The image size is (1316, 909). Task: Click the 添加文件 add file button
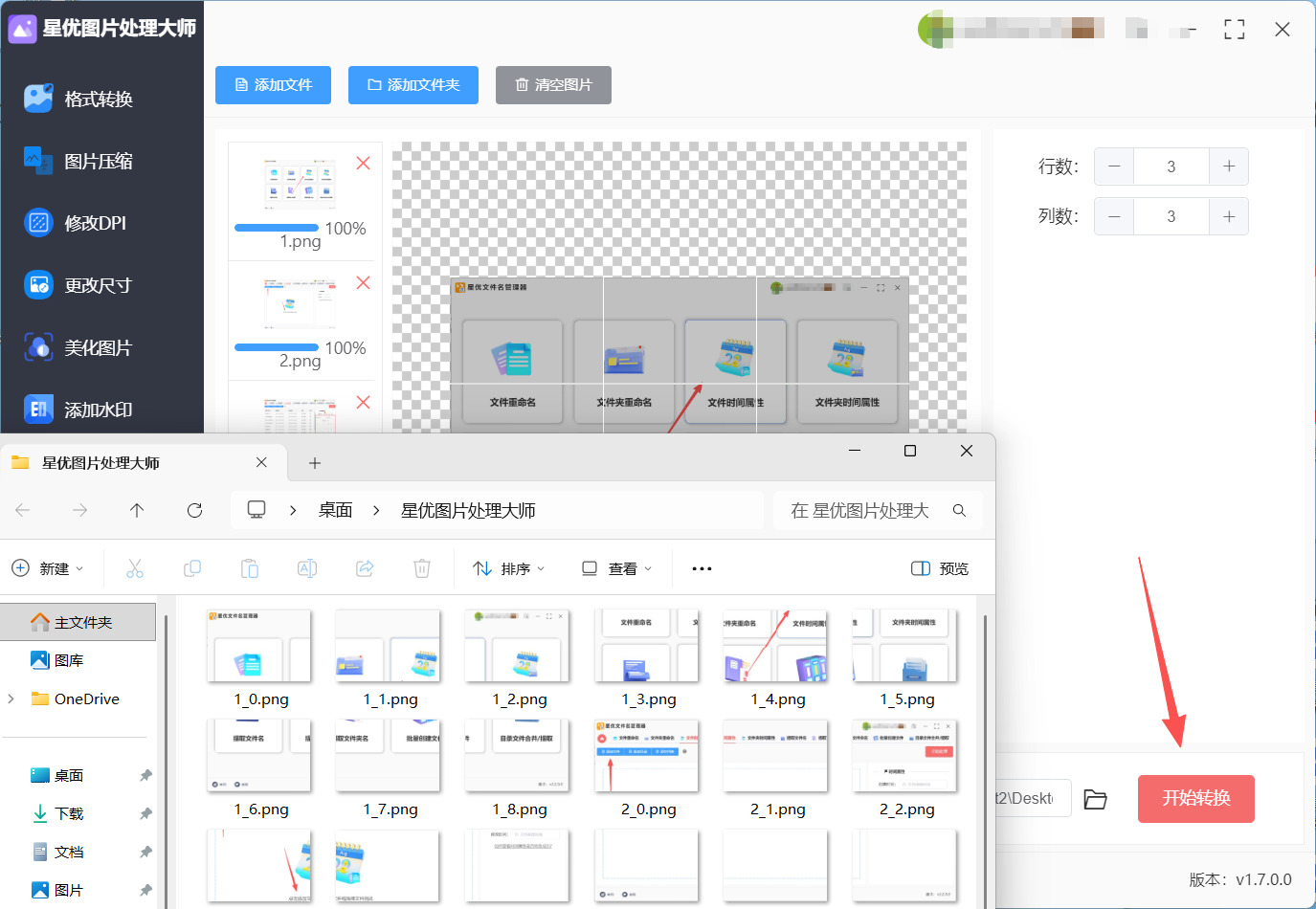pos(273,85)
